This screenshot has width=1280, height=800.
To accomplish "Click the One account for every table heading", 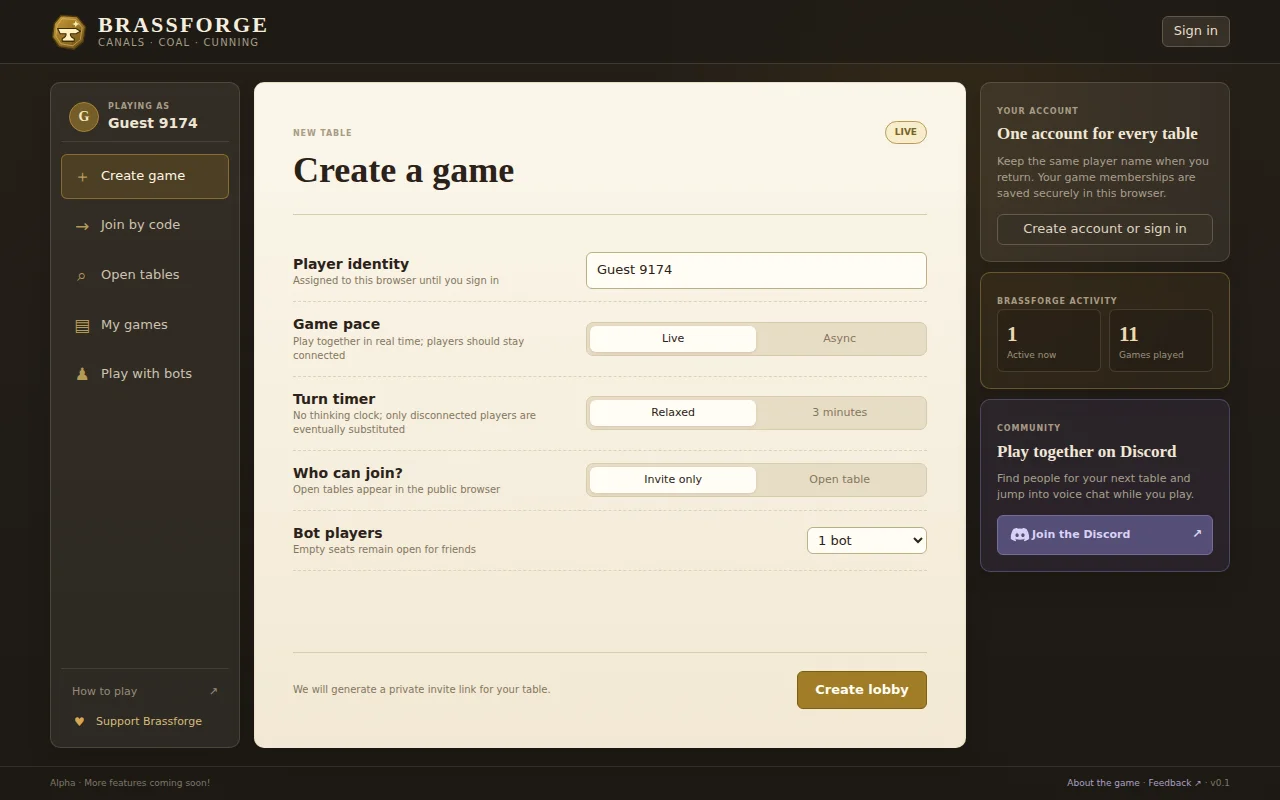I will click(x=1097, y=134).
